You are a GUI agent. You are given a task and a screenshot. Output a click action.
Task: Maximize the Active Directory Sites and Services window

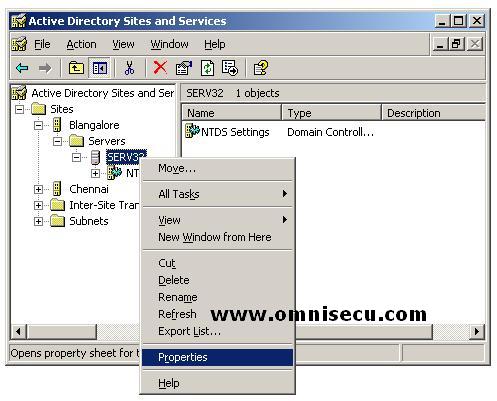(459, 21)
